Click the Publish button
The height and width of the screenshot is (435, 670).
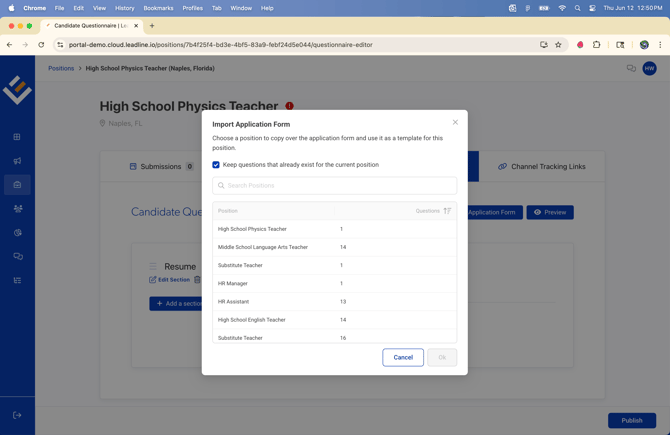tap(631, 420)
